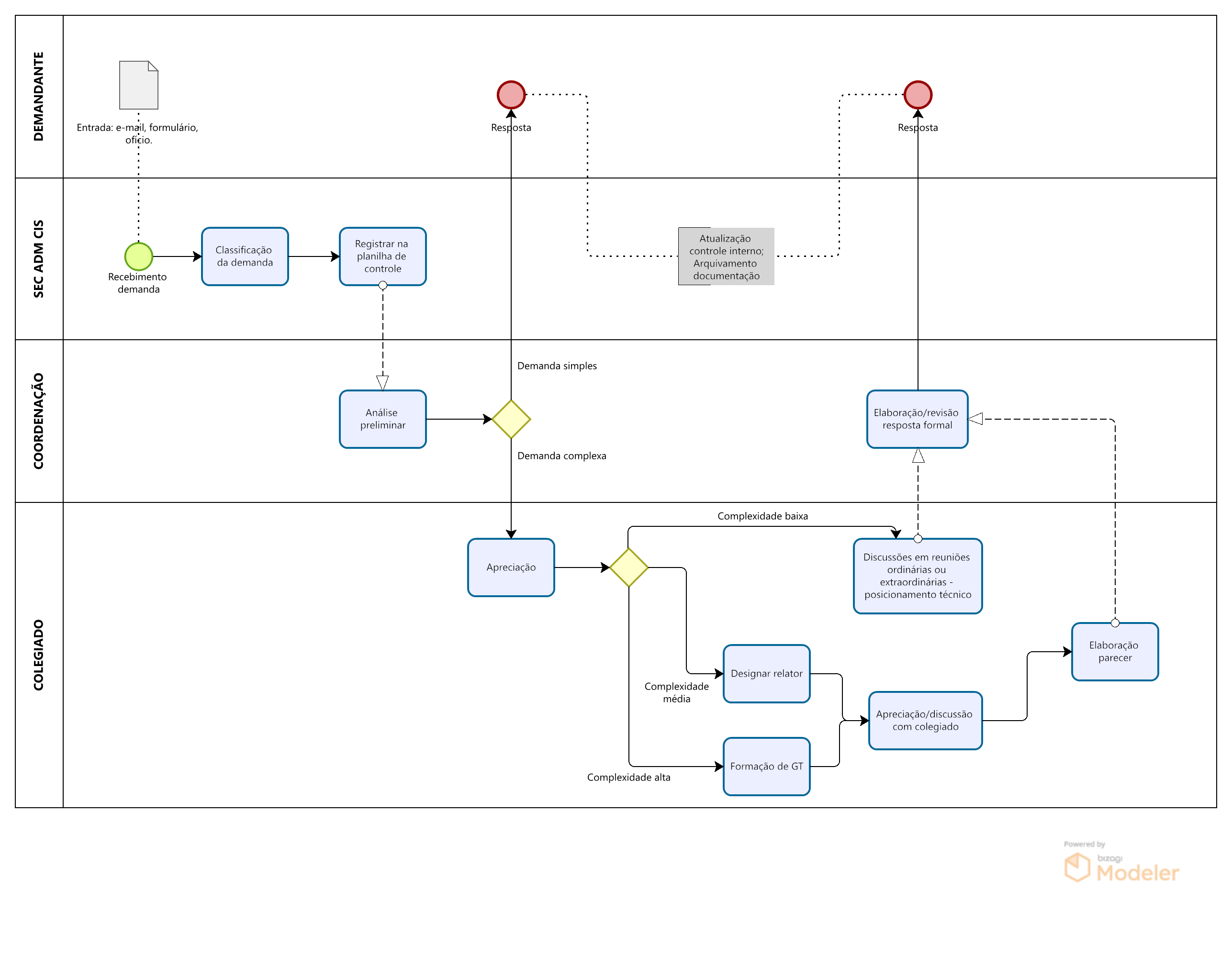Select the Elaboração parecer task
Screen dimensions: 1232x957
click(1114, 651)
